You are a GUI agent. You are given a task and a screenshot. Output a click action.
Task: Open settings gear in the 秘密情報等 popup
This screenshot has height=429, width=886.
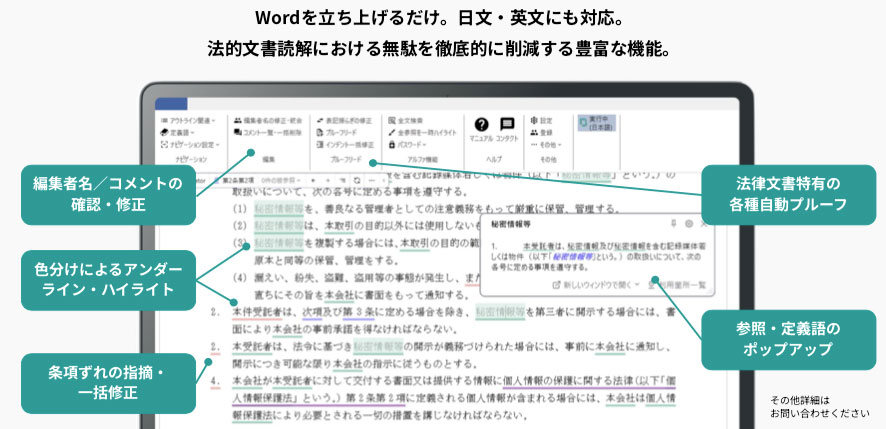(689, 224)
